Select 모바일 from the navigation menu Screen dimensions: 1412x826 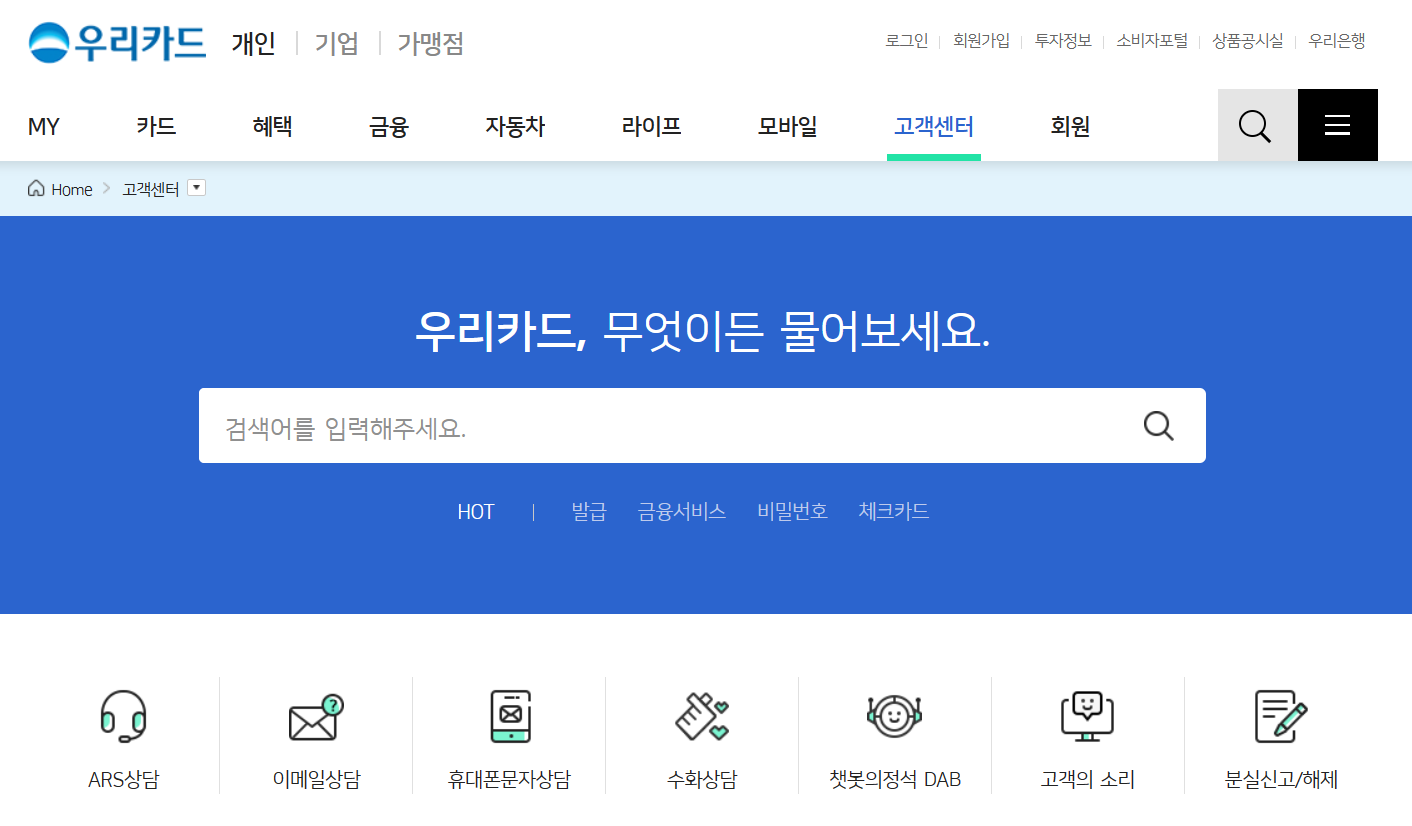coord(786,124)
